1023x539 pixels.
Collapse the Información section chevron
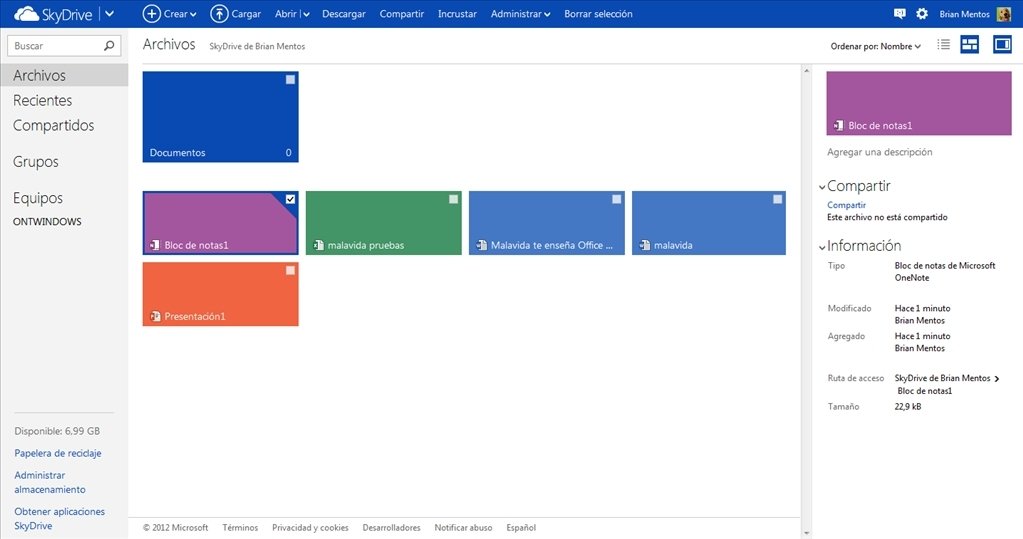[822, 247]
